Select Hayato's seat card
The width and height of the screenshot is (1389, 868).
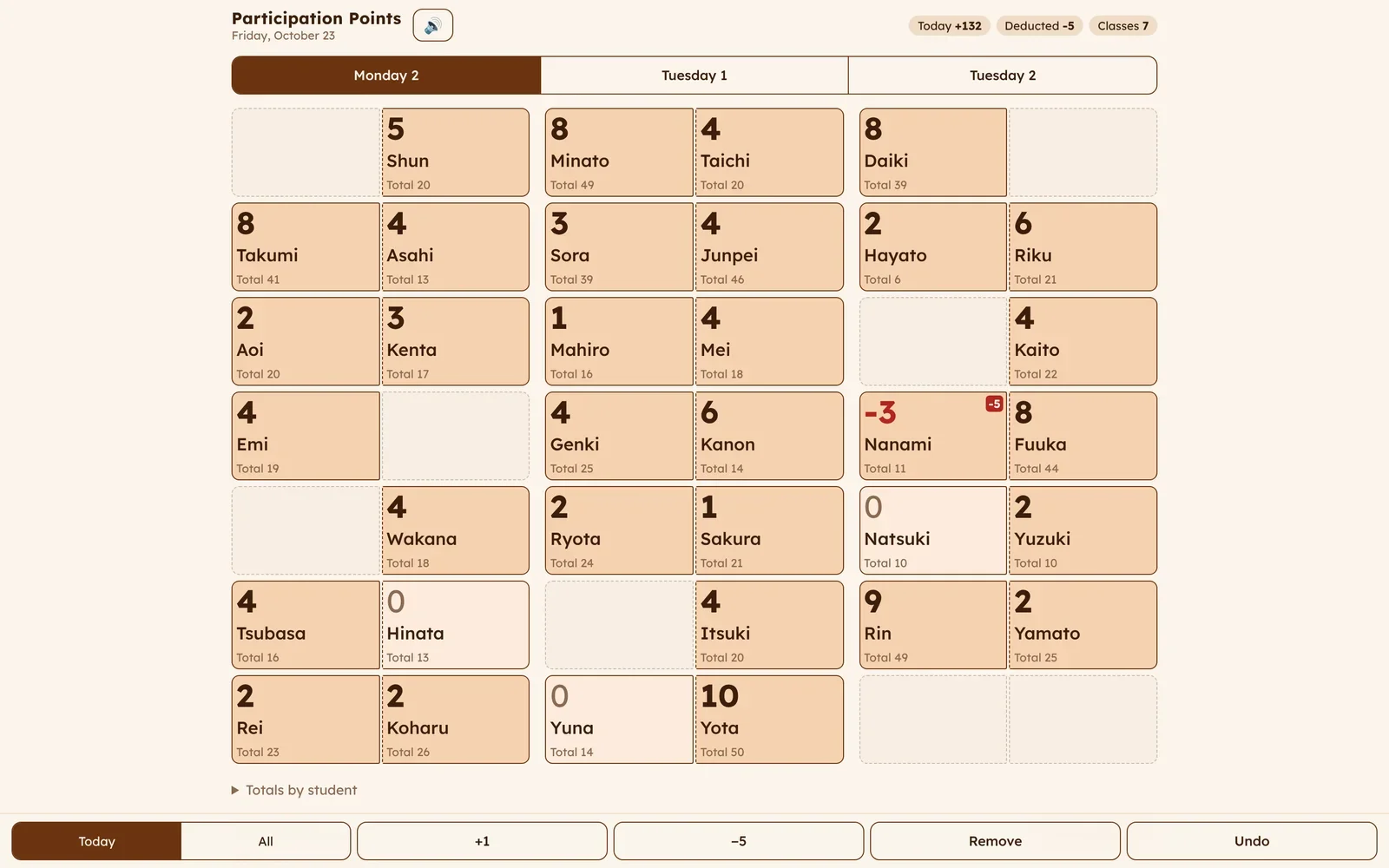tap(933, 247)
